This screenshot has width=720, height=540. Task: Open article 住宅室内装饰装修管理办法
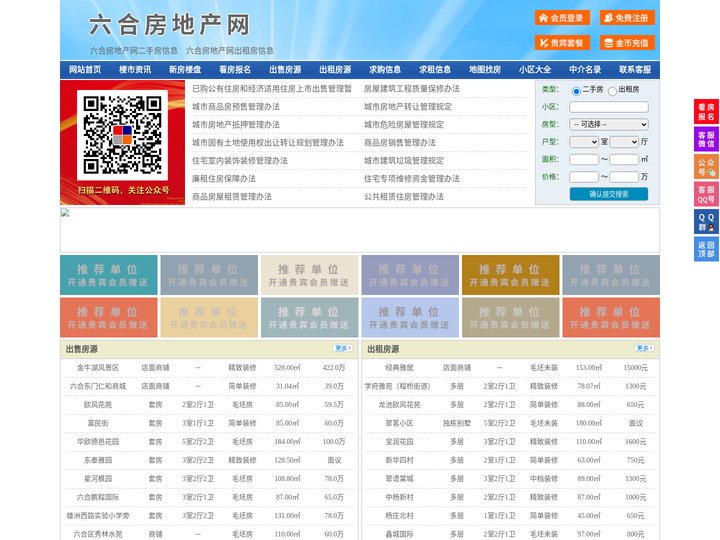[x=240, y=160]
